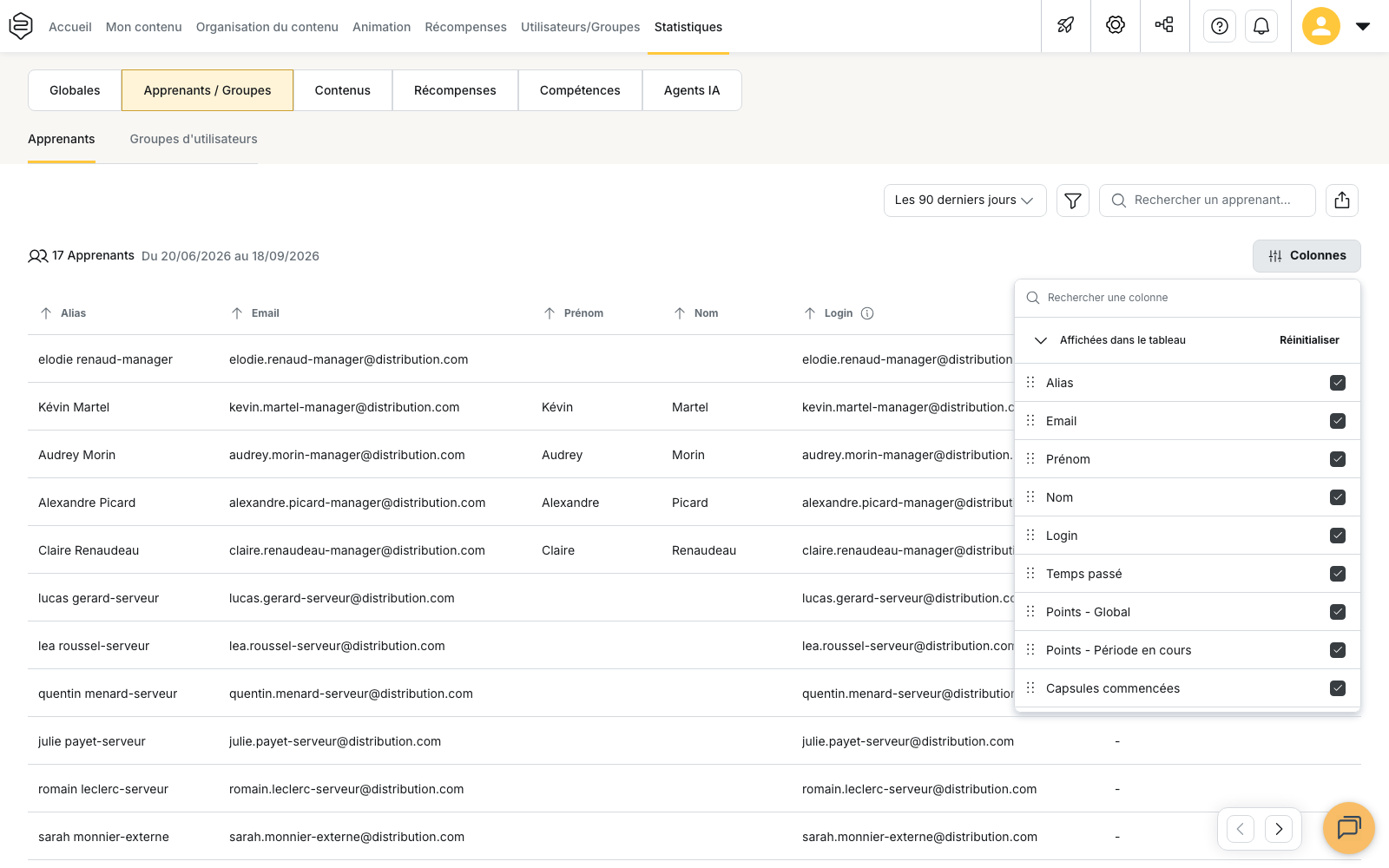This screenshot has width=1389, height=868.
Task: Open the account menu caret
Action: coord(1363,26)
